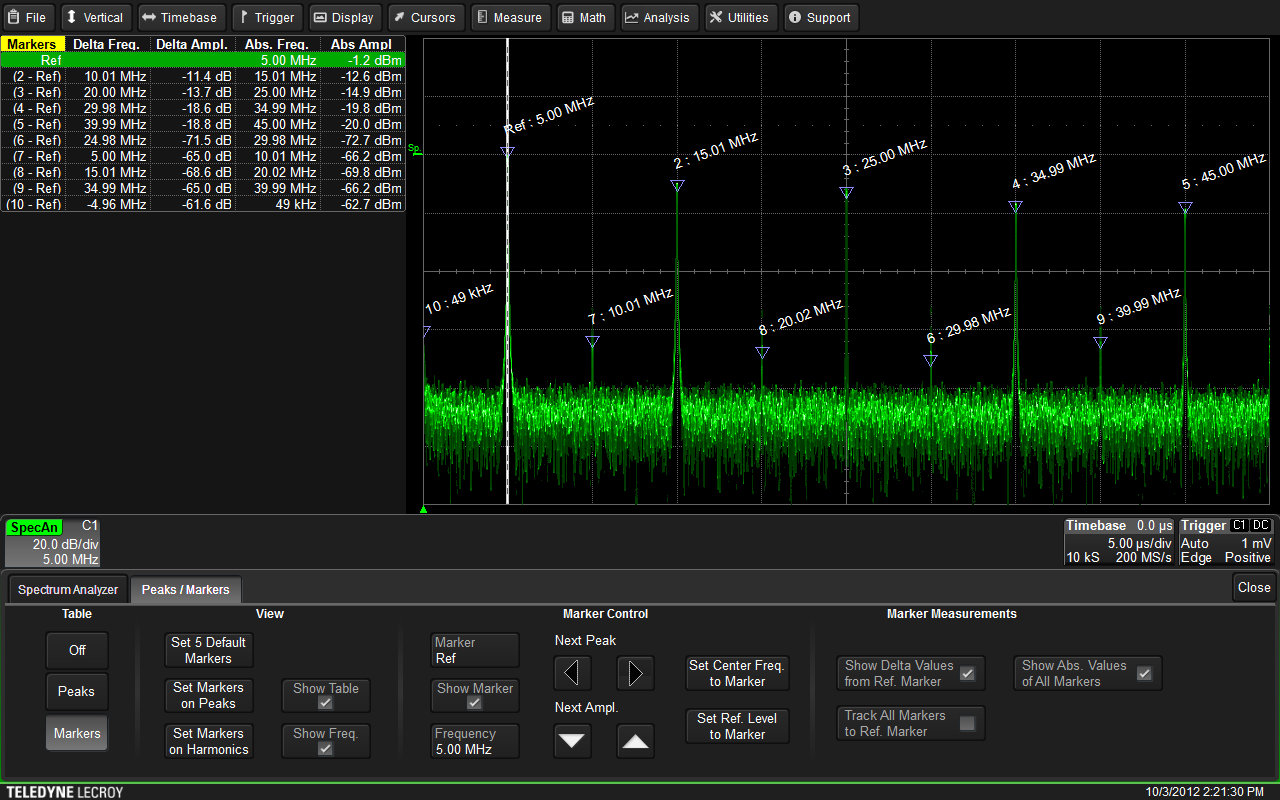Open the Timebase descriptor box

(1118, 541)
